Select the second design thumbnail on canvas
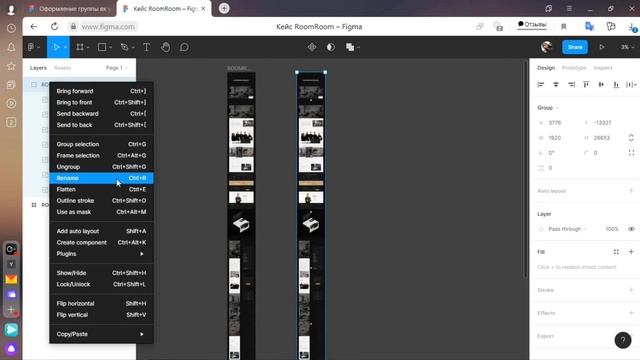Image resolution: width=640 pixels, height=360 pixels. point(311,216)
